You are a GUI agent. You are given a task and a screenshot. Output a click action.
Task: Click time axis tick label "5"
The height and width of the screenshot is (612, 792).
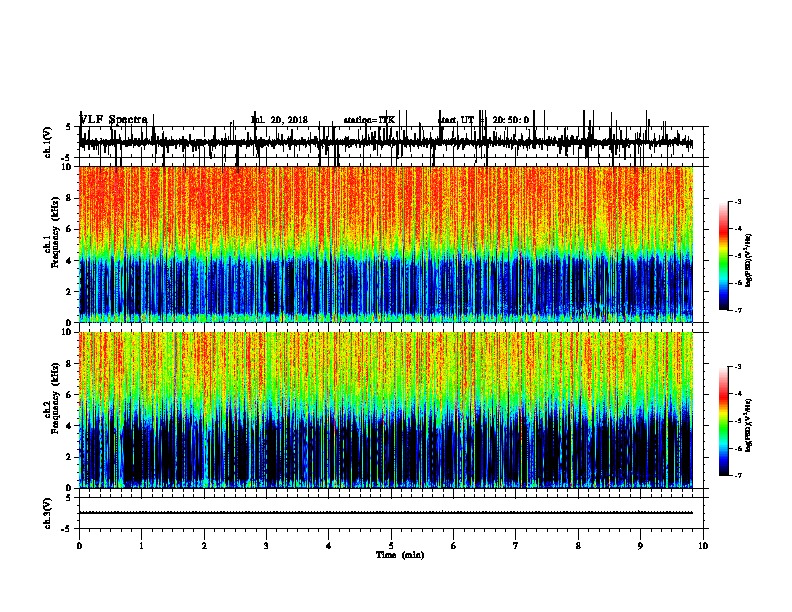(x=391, y=545)
